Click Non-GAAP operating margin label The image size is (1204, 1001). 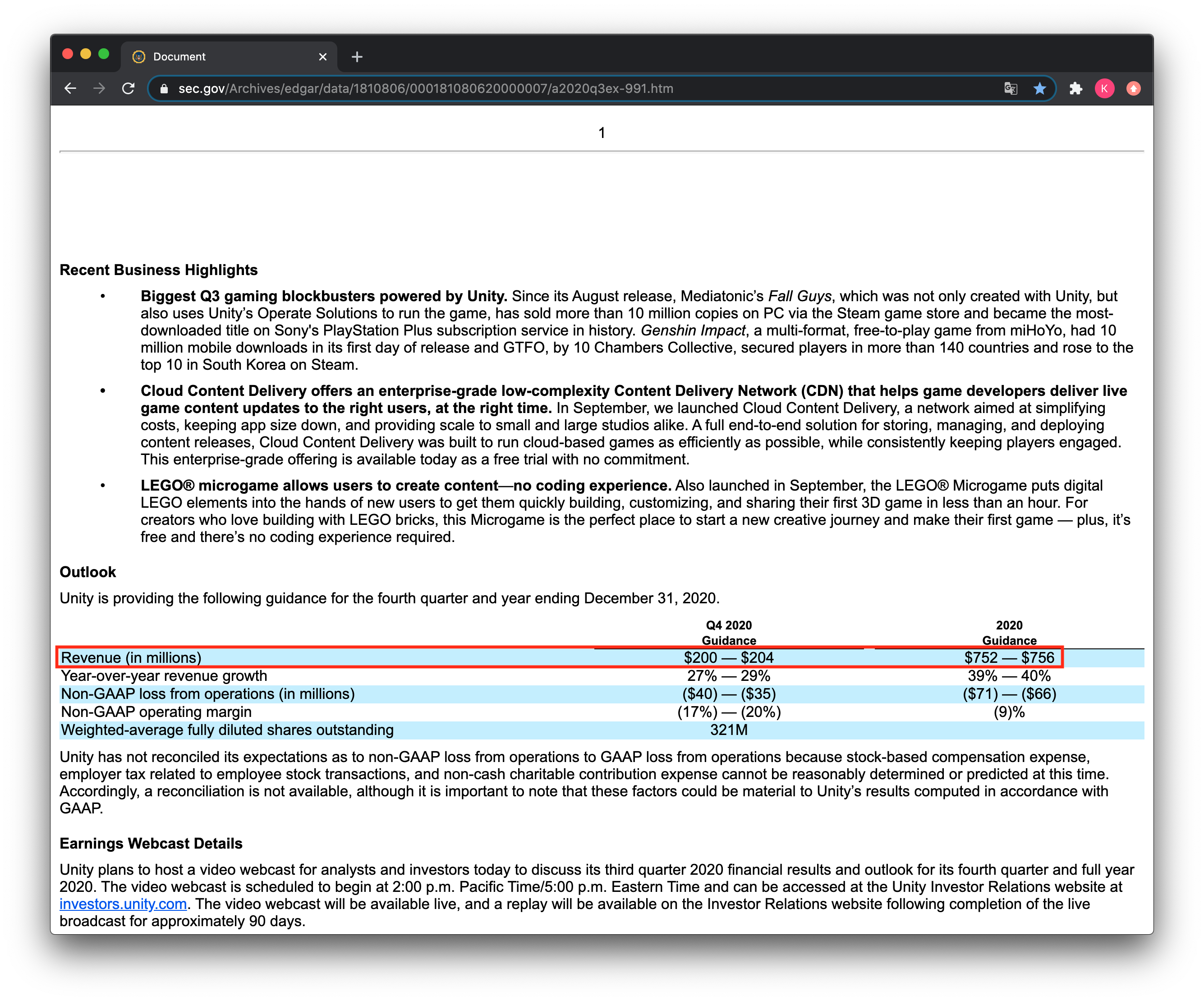[x=156, y=712]
